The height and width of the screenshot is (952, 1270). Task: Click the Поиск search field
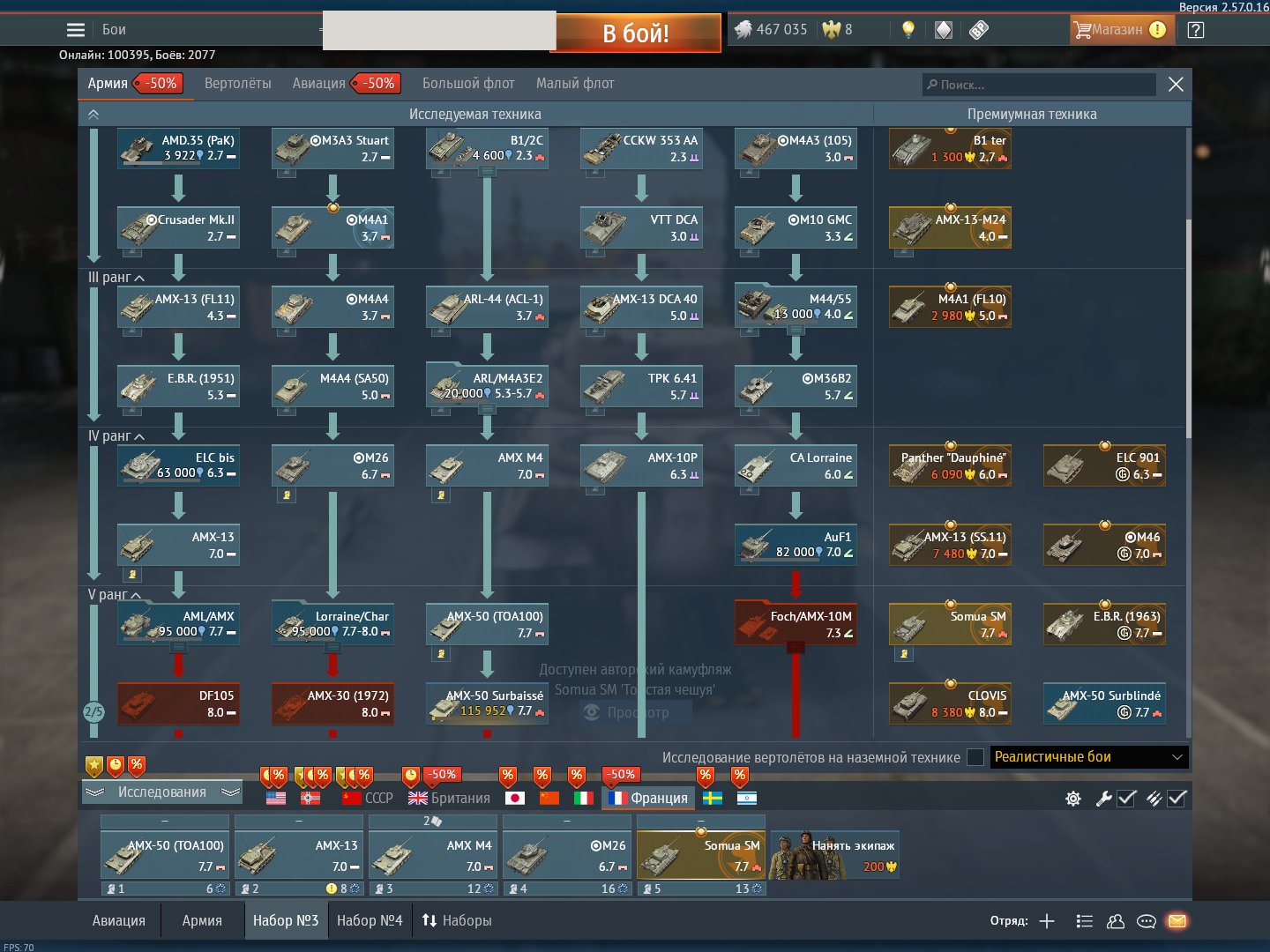point(1038,85)
